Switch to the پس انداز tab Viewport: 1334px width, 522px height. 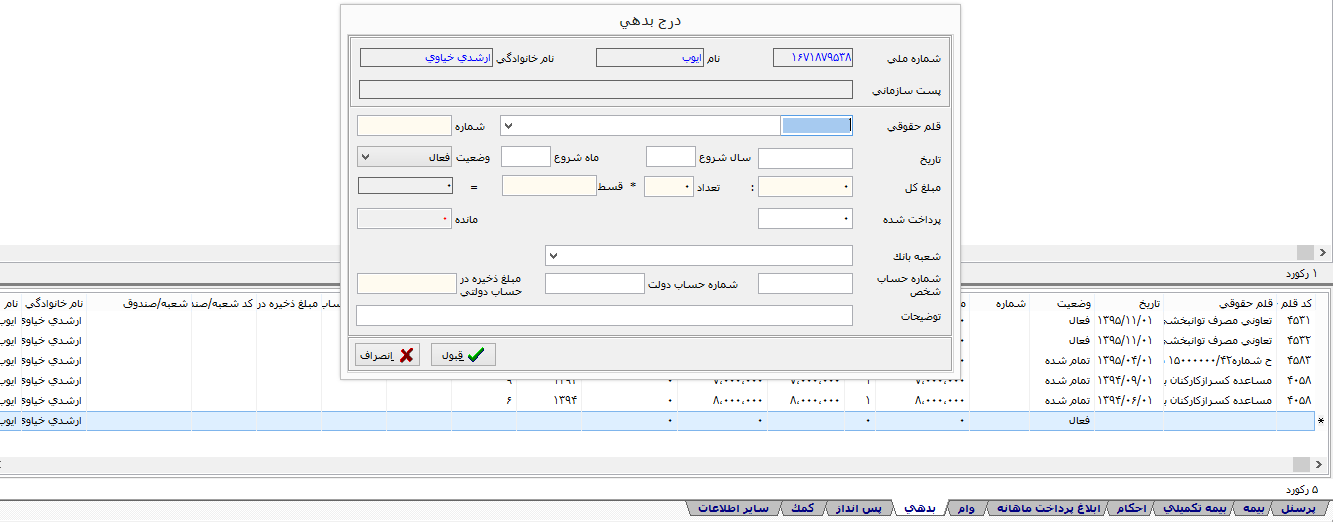[x=860, y=509]
